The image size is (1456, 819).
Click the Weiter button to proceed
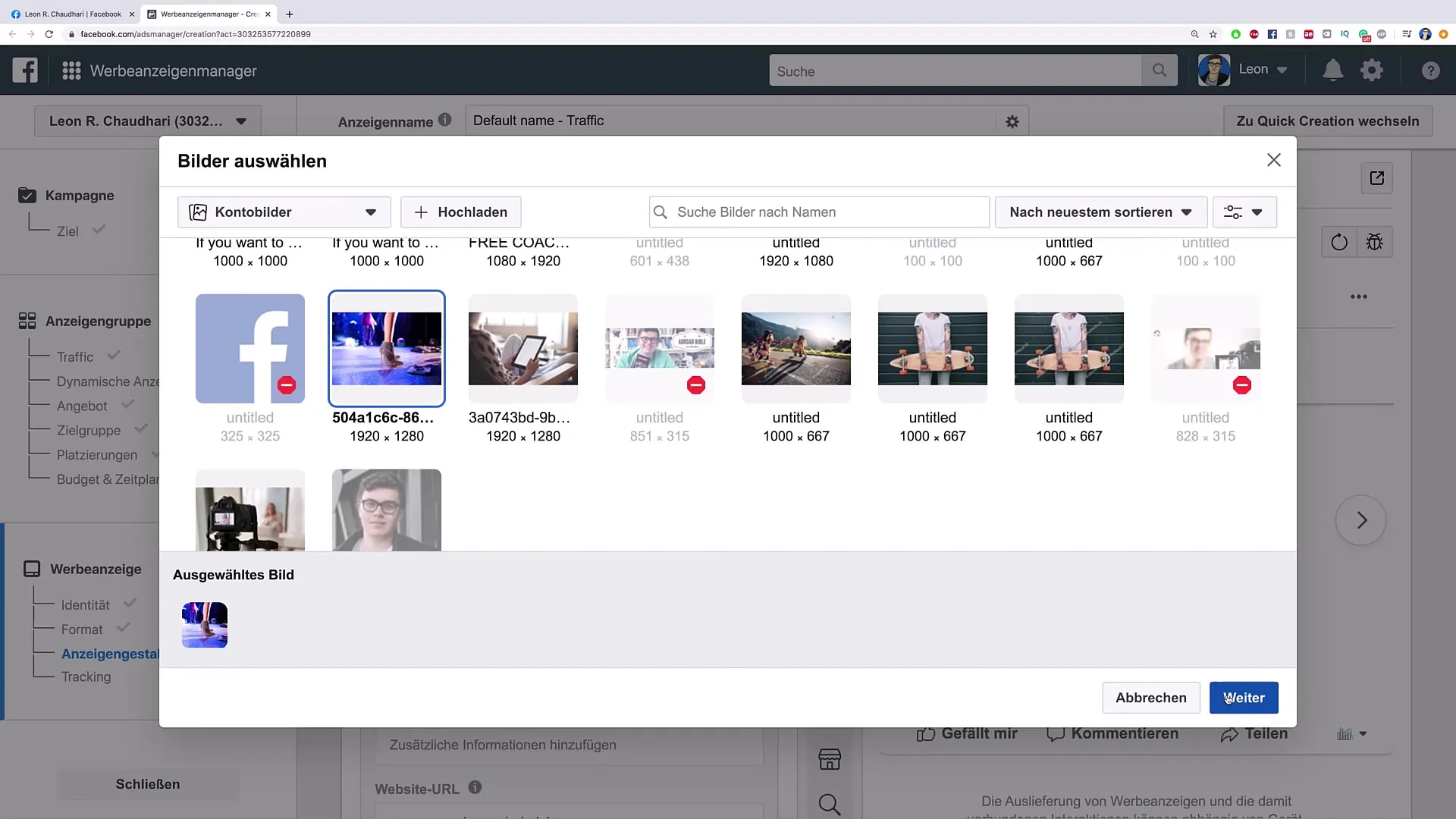(x=1244, y=697)
